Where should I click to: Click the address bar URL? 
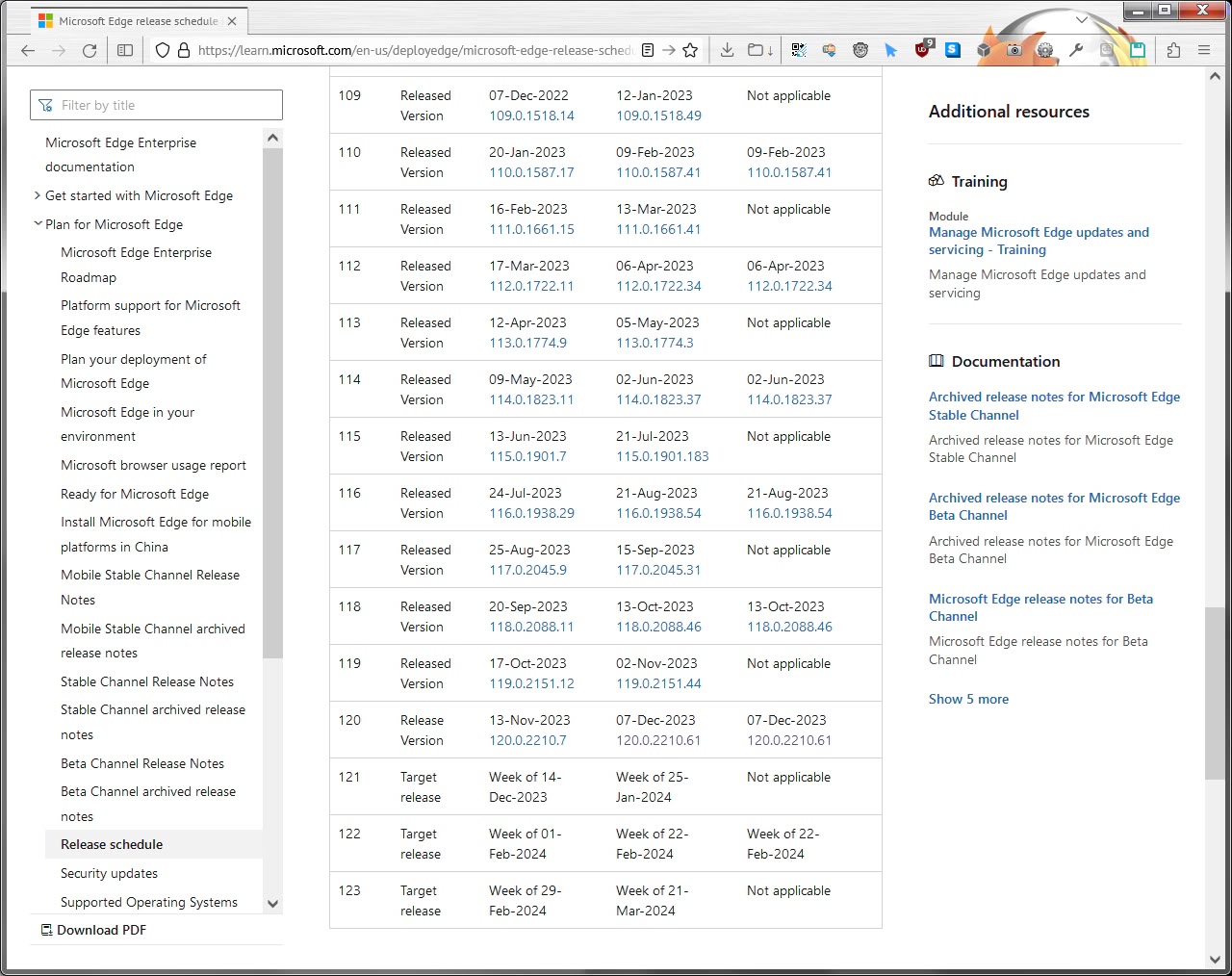[x=416, y=50]
